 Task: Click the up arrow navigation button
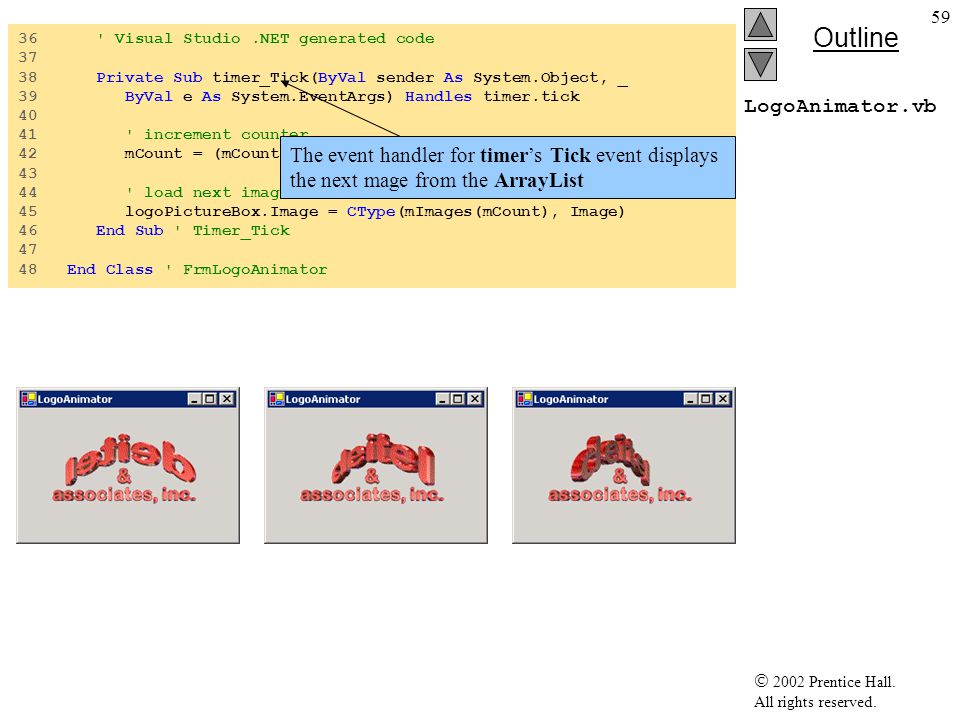760,24
